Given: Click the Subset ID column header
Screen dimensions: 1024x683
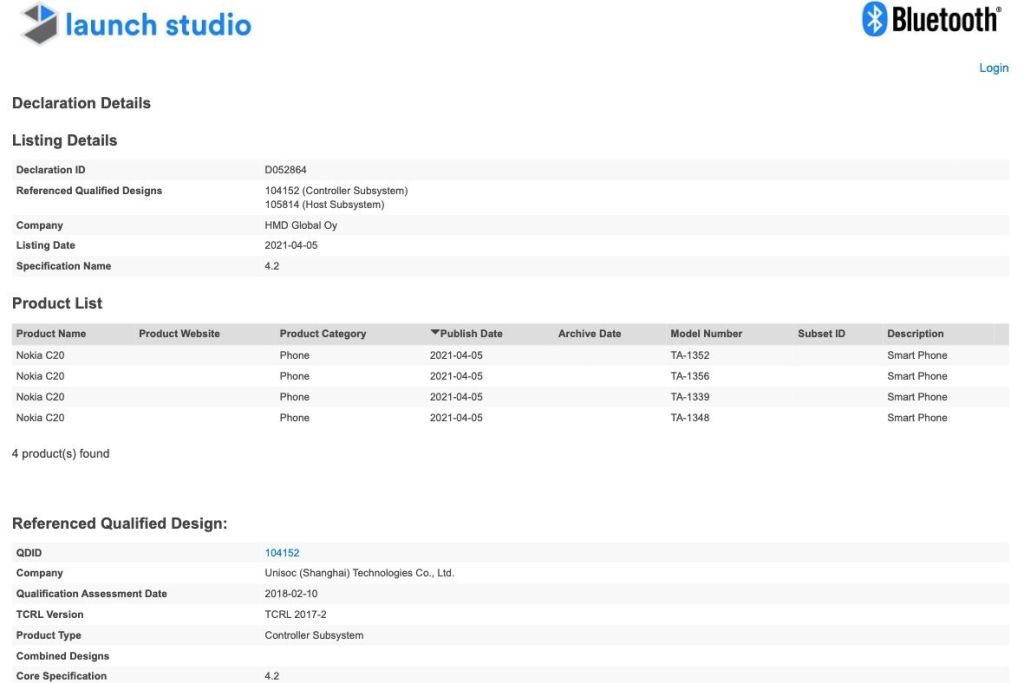Looking at the screenshot, I should [x=822, y=334].
